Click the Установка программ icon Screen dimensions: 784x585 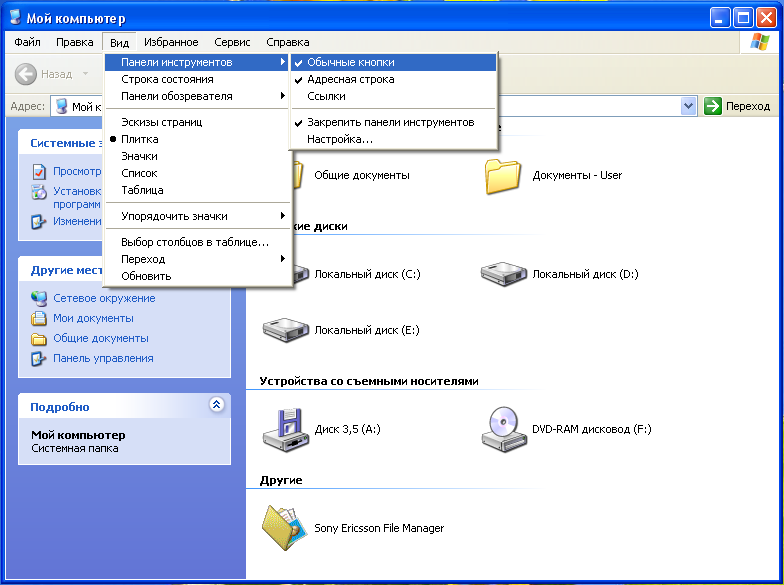(x=38, y=192)
